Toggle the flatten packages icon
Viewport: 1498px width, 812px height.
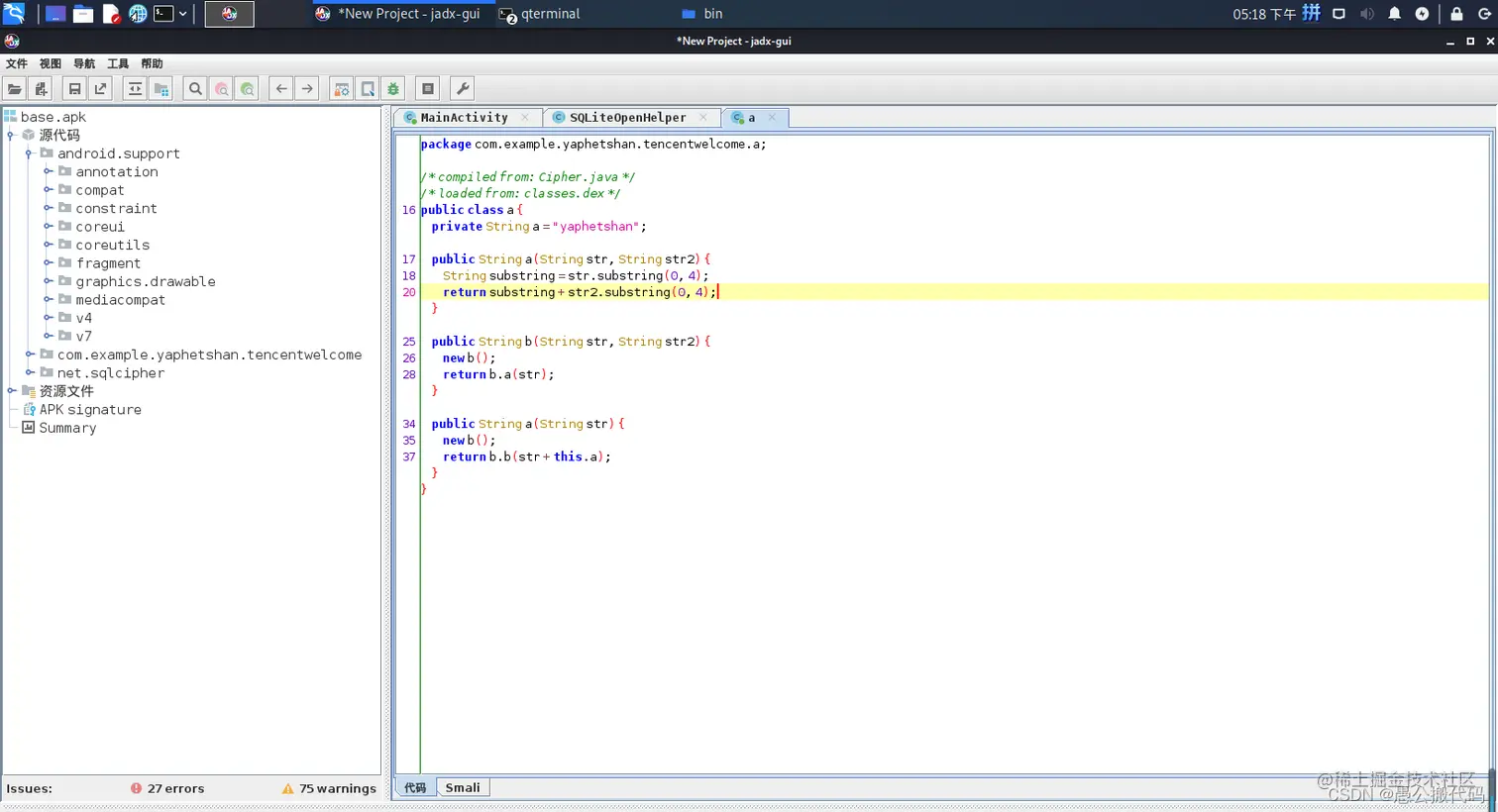[x=161, y=89]
